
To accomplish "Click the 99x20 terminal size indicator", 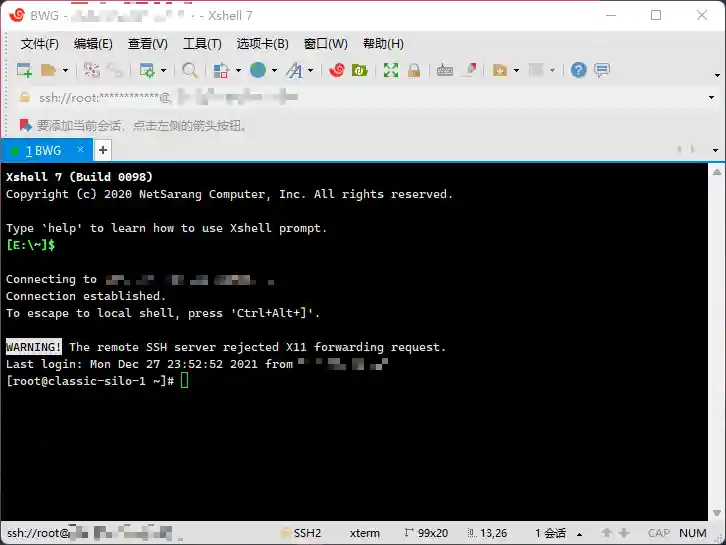I will point(426,533).
